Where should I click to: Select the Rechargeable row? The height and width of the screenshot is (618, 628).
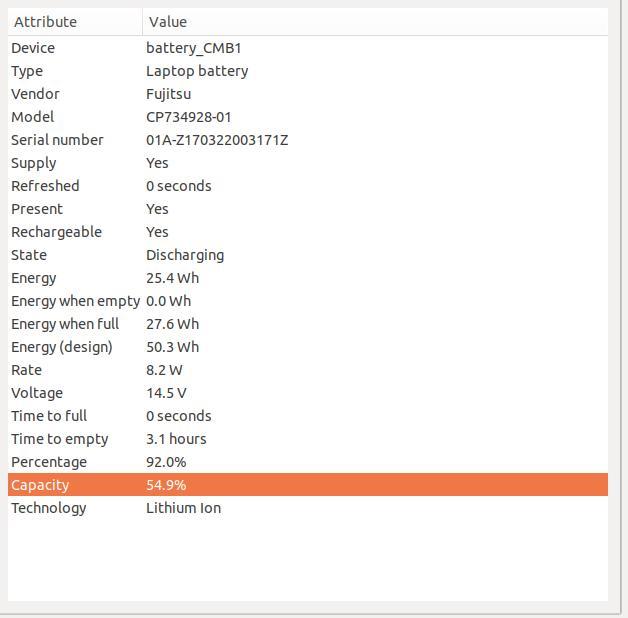point(308,232)
